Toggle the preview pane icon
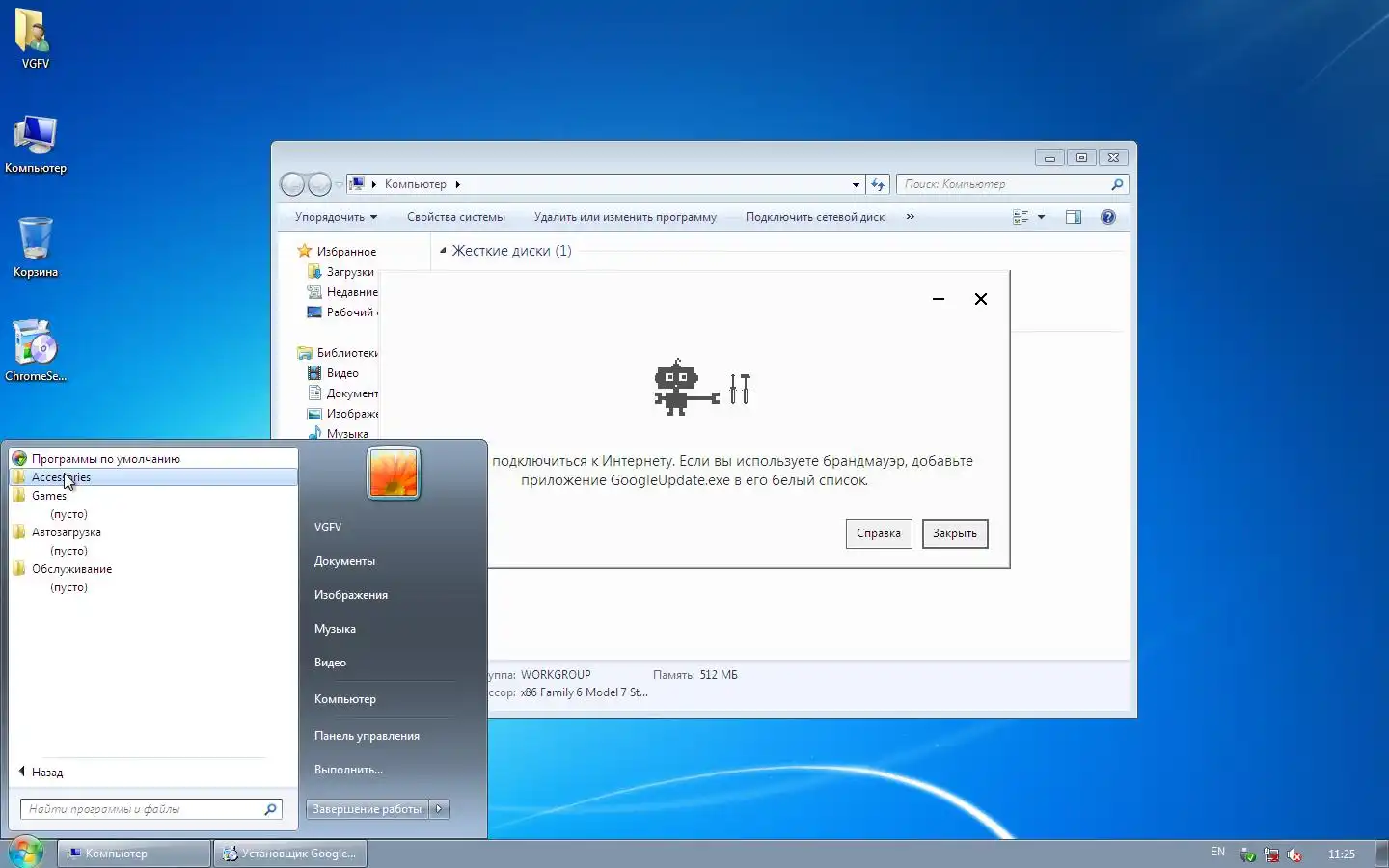 [x=1074, y=217]
